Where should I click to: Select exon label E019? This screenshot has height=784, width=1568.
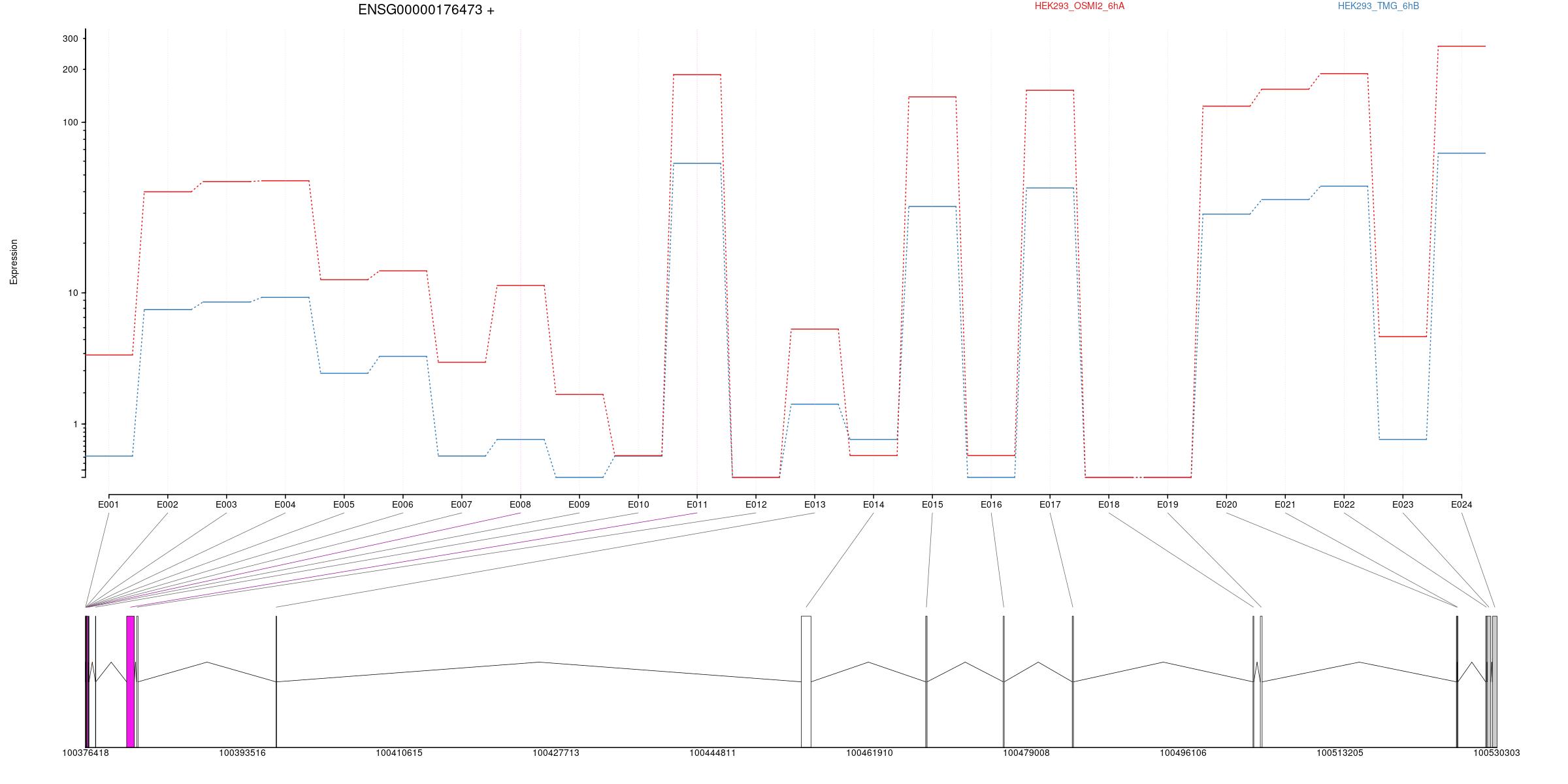[x=1168, y=504]
